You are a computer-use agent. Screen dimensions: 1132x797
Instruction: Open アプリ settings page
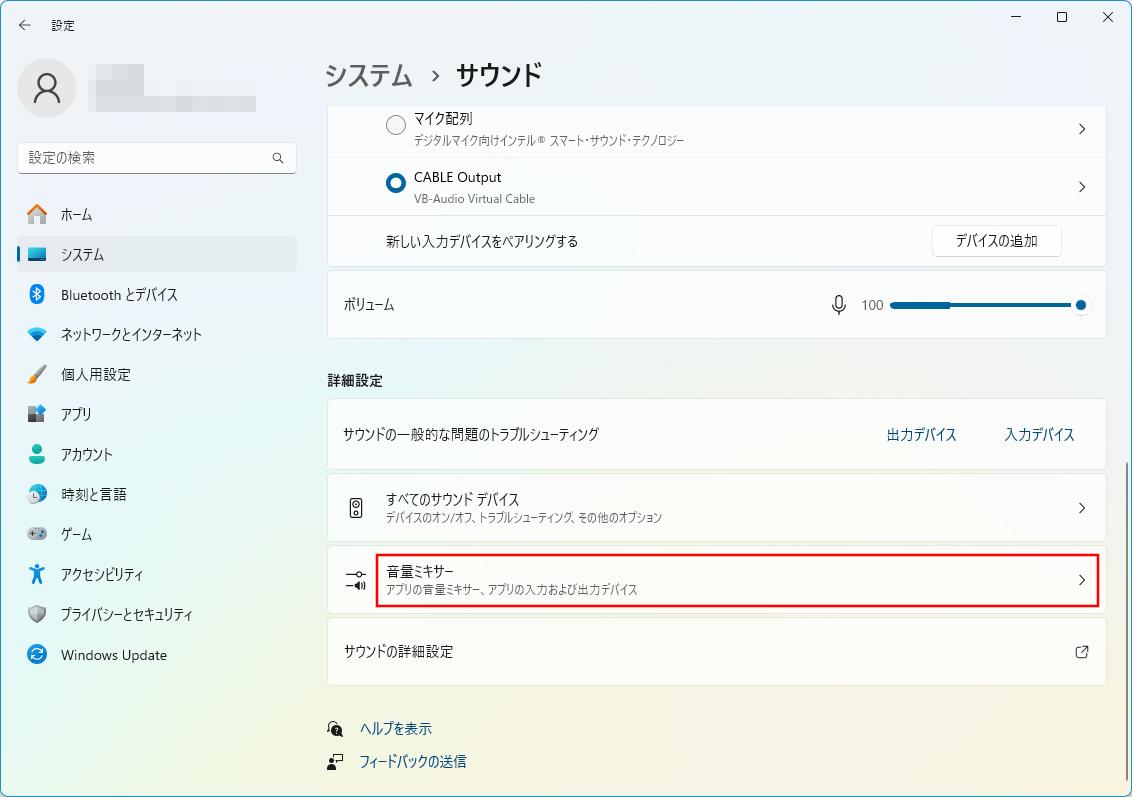coord(157,414)
